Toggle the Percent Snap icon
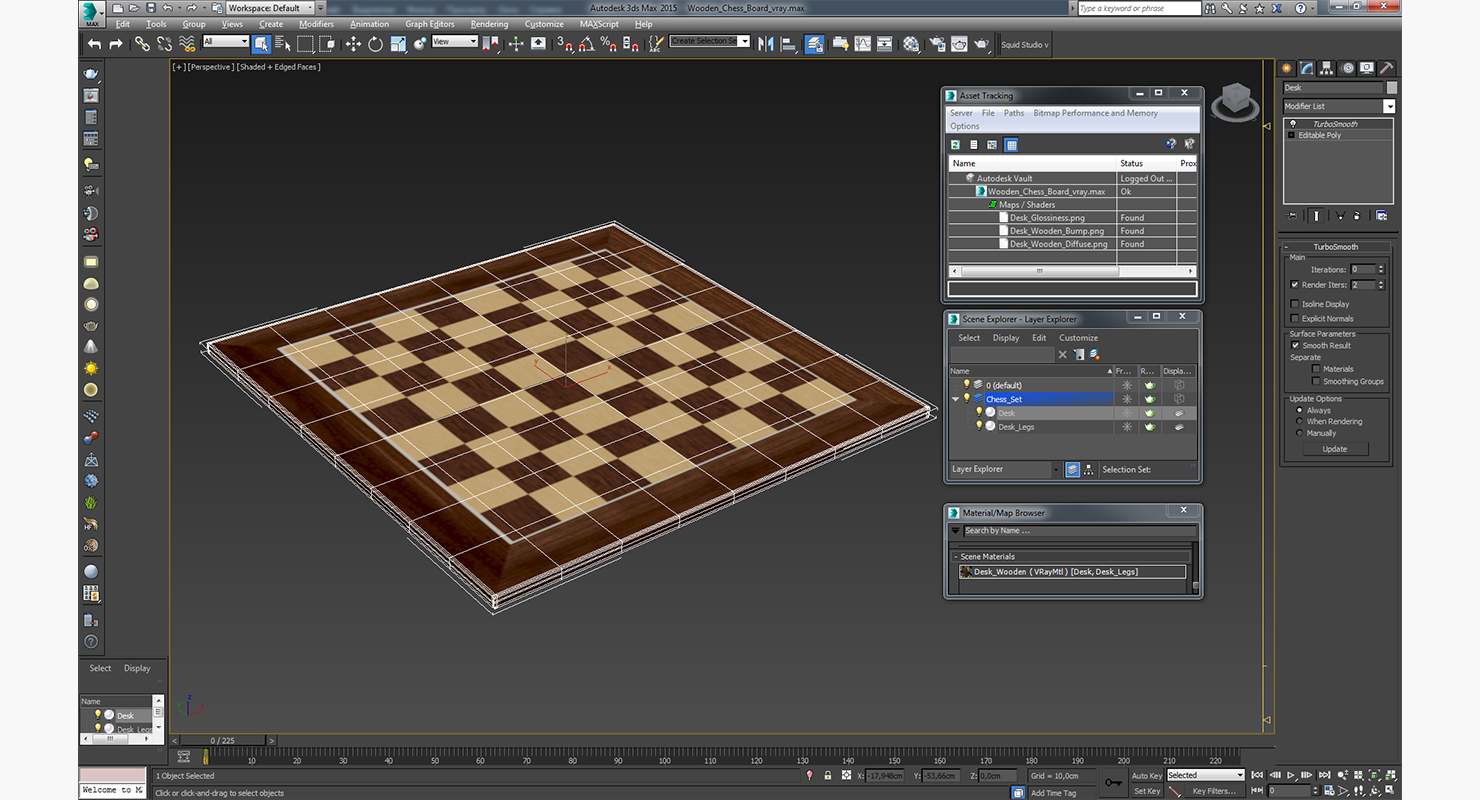Screen dimensions: 1480x800 (609, 44)
